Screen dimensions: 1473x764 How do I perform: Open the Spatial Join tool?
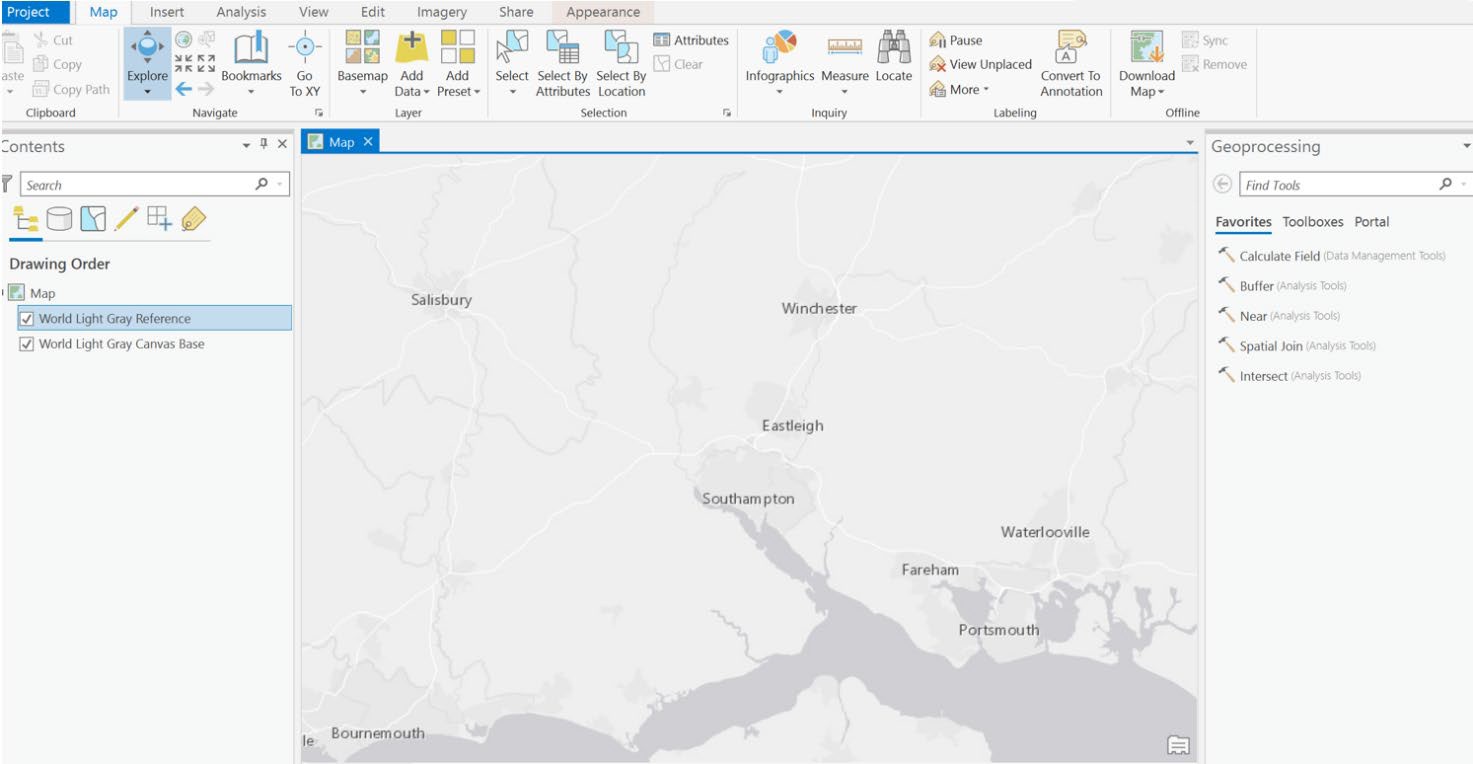pyautogui.click(x=1270, y=345)
